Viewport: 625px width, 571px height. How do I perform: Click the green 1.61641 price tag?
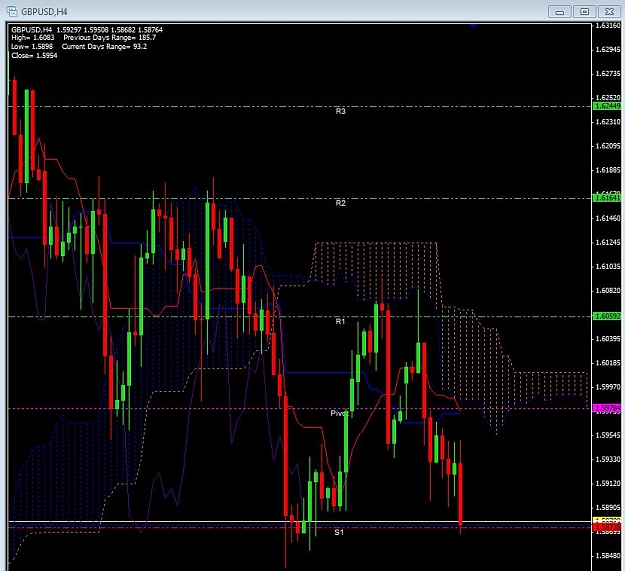pyautogui.click(x=607, y=198)
